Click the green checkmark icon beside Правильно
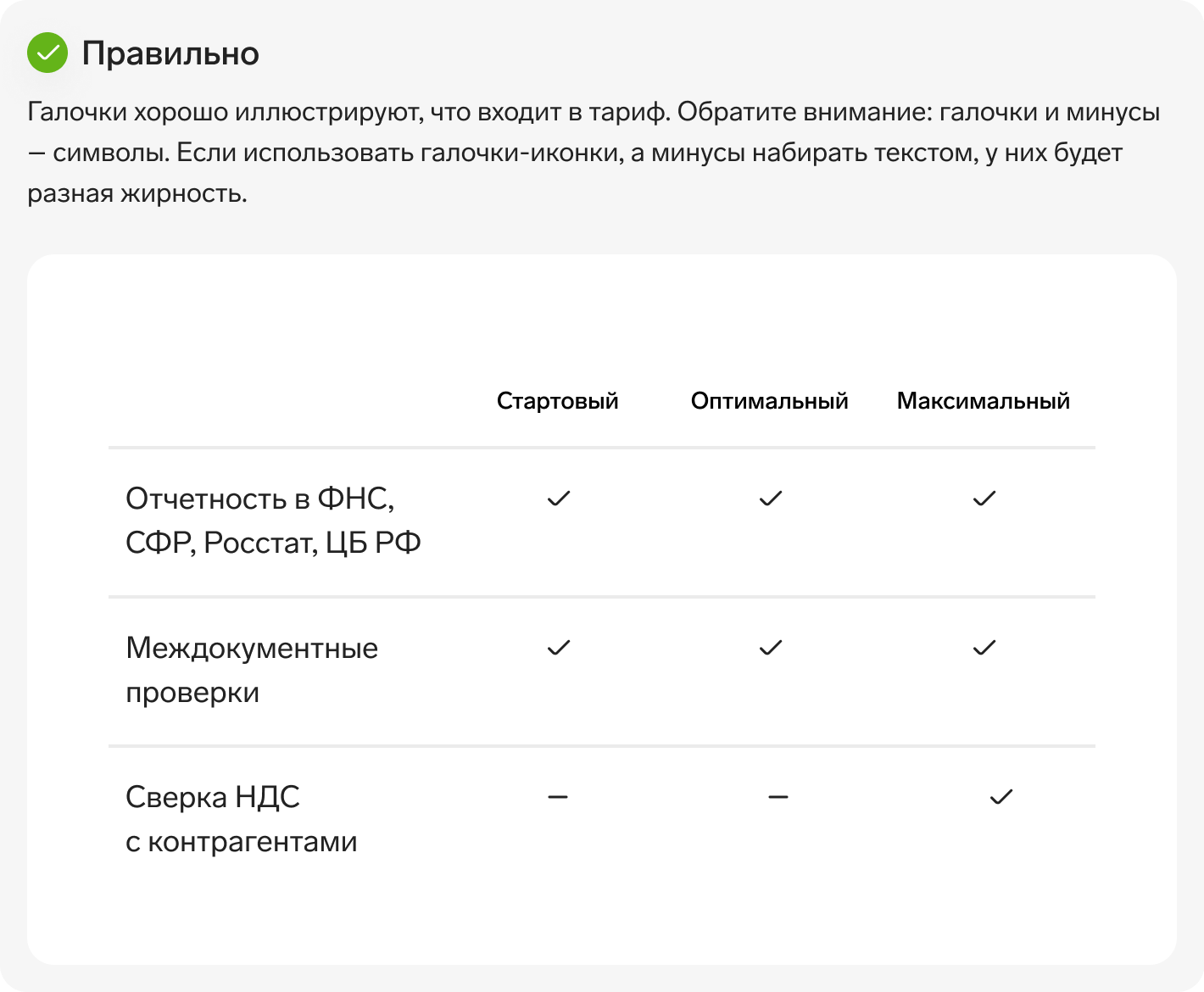1204x992 pixels. tap(47, 53)
